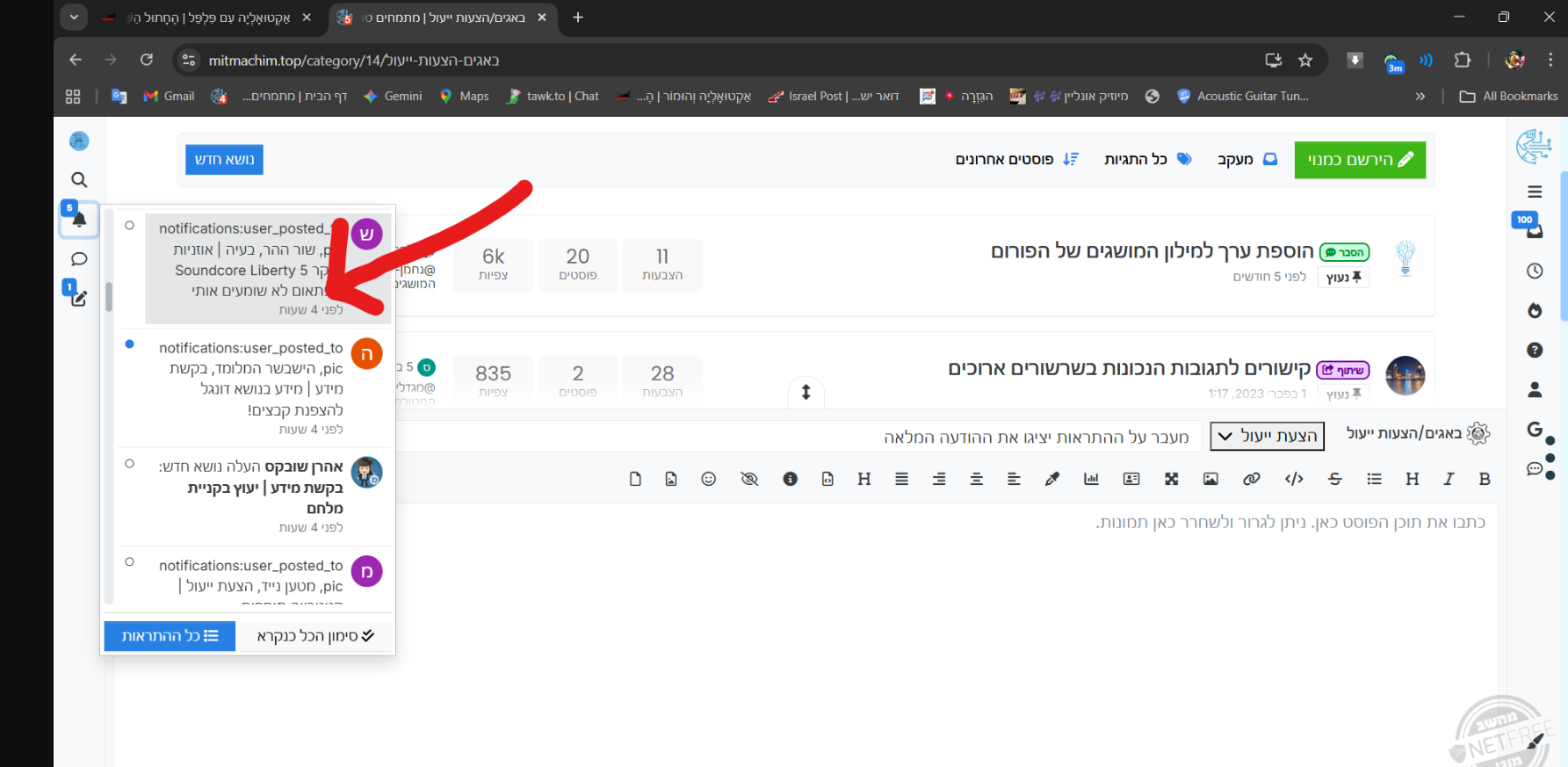Open topic 'קישורים לתגובות הנכונות בשרשורים ארוכים'
This screenshot has height=767, width=1568.
click(1129, 368)
